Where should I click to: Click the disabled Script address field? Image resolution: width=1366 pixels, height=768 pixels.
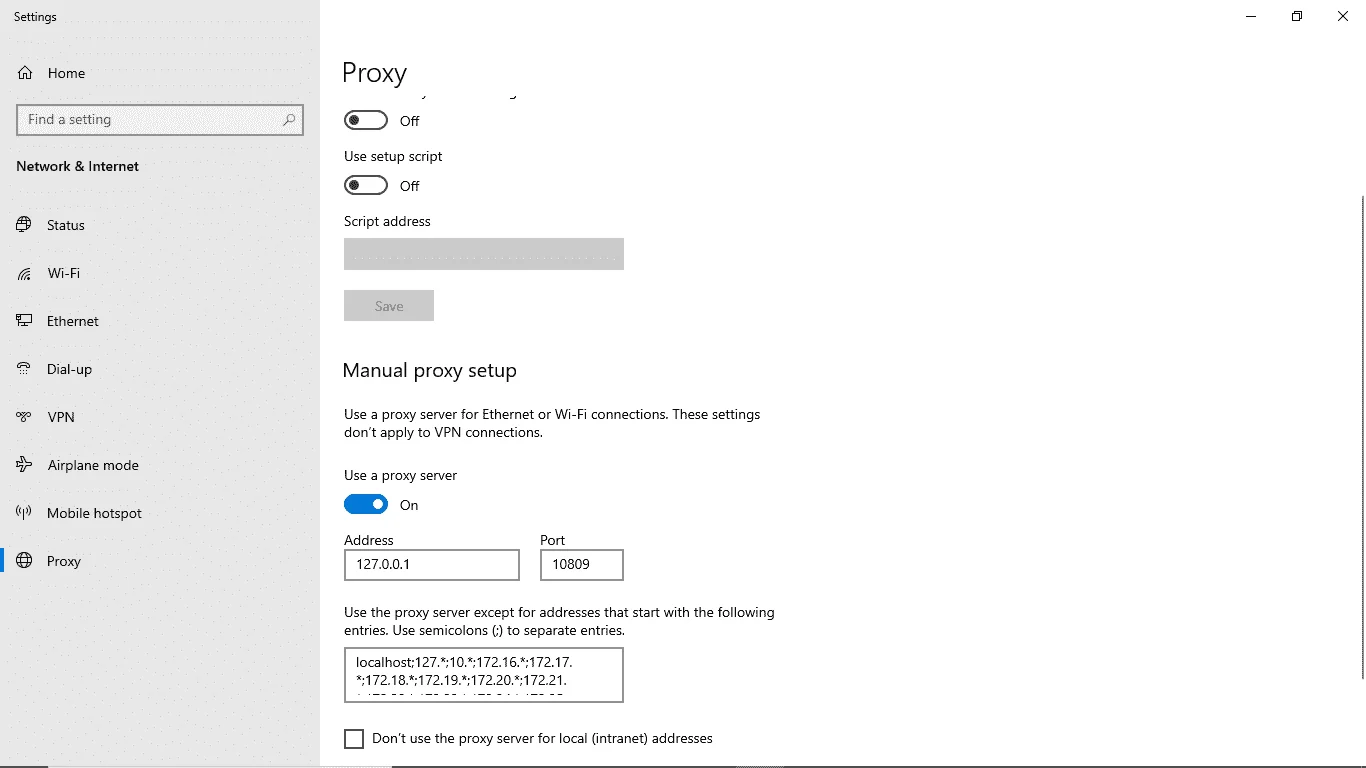tap(484, 254)
